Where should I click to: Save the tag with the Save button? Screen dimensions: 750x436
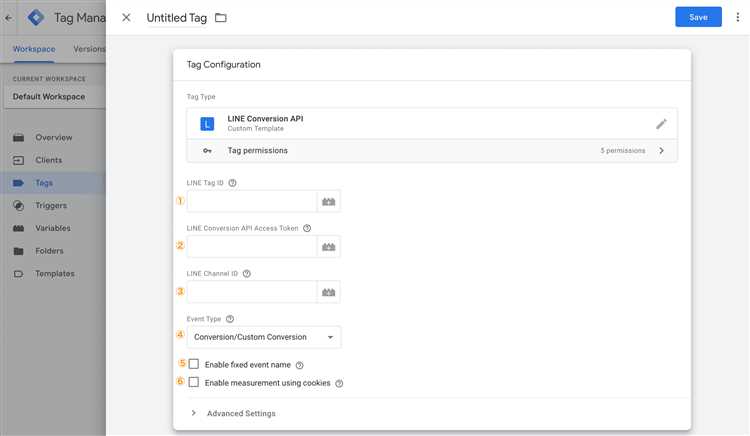[698, 17]
